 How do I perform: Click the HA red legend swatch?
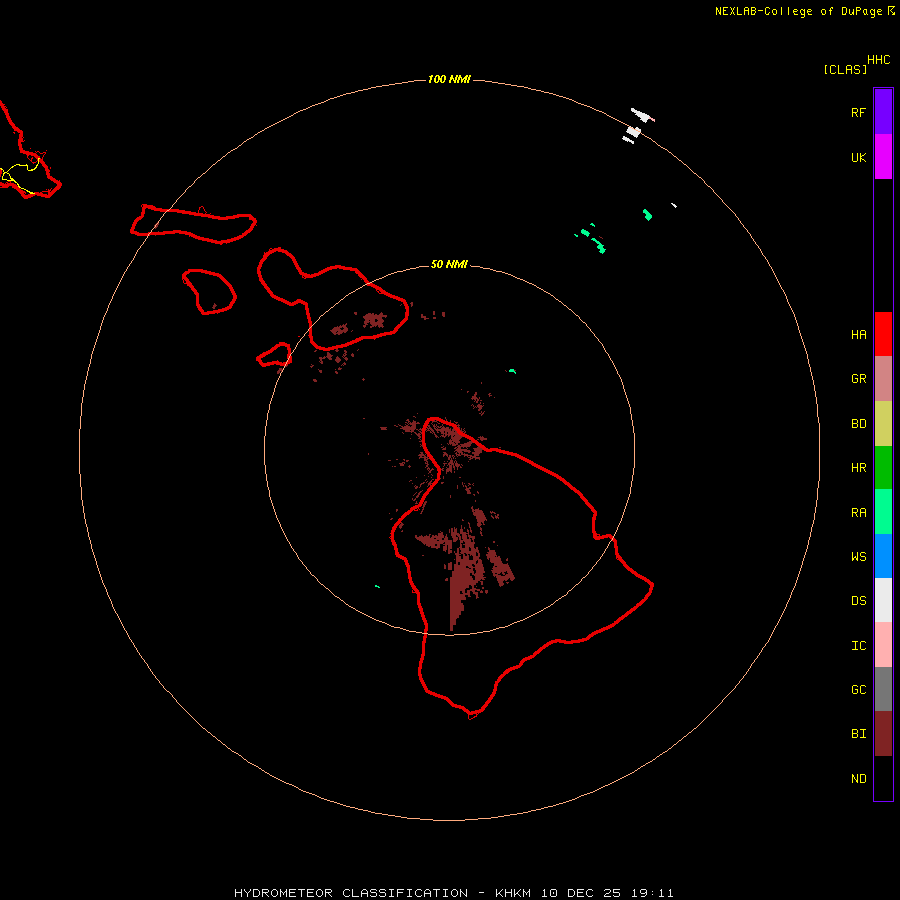coord(883,334)
